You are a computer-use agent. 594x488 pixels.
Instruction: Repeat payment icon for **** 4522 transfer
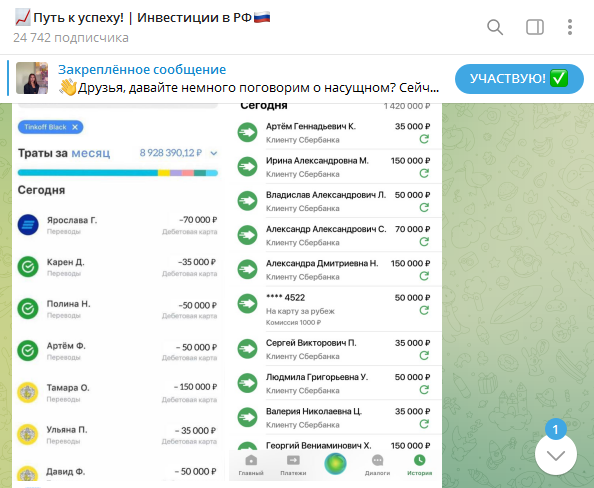424,310
